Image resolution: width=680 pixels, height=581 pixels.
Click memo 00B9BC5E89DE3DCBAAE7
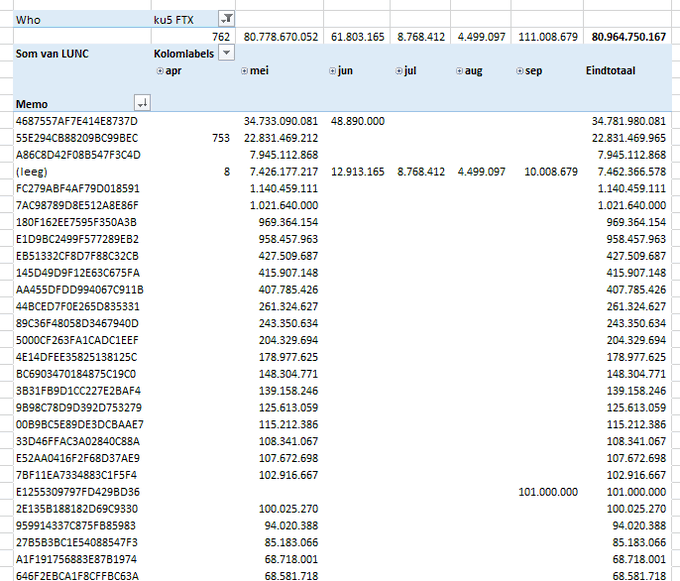coord(80,424)
